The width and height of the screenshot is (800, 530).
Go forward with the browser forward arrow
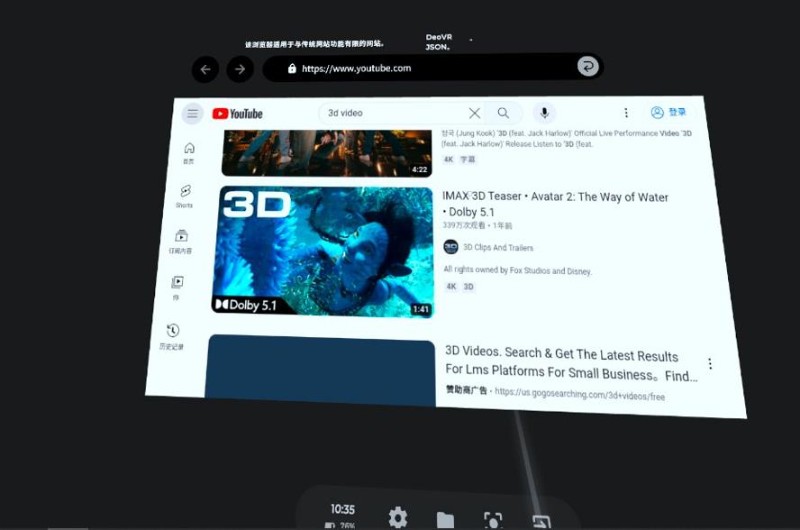tap(240, 69)
